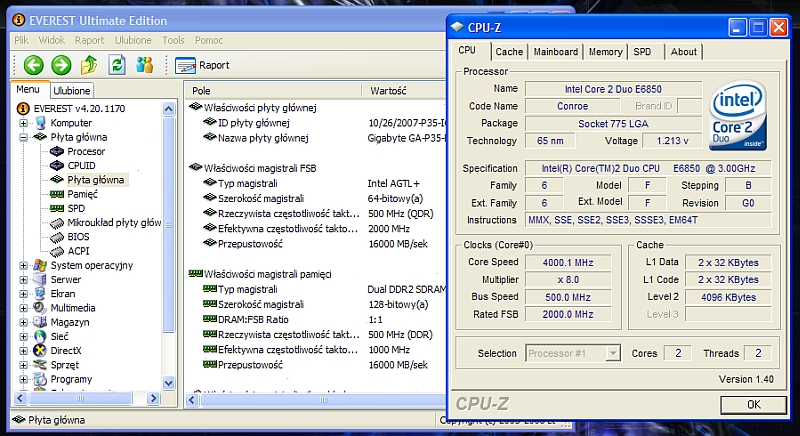Click the Programy icon in tree
800x436 pixels.
point(40,379)
